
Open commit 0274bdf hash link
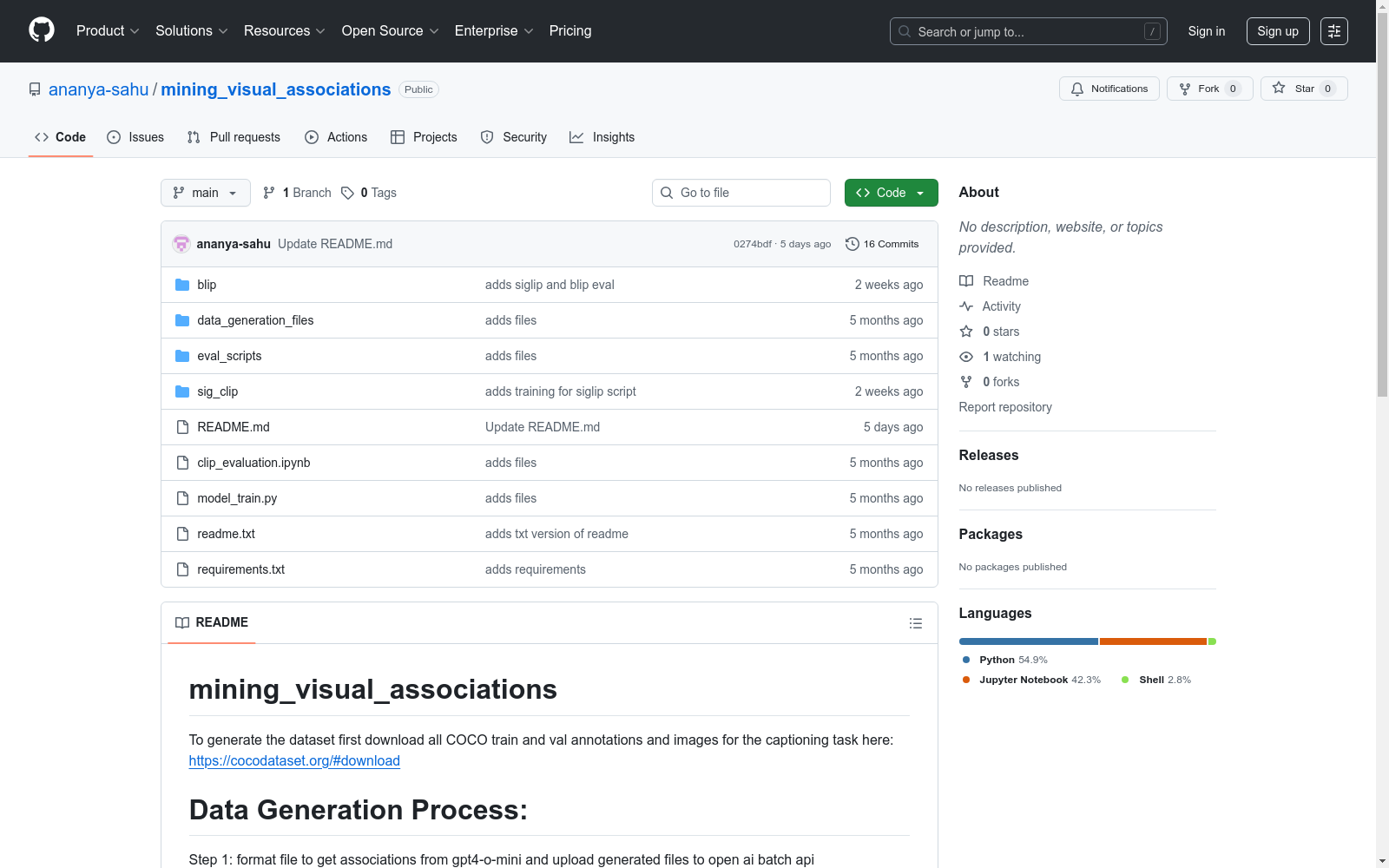coord(753,244)
